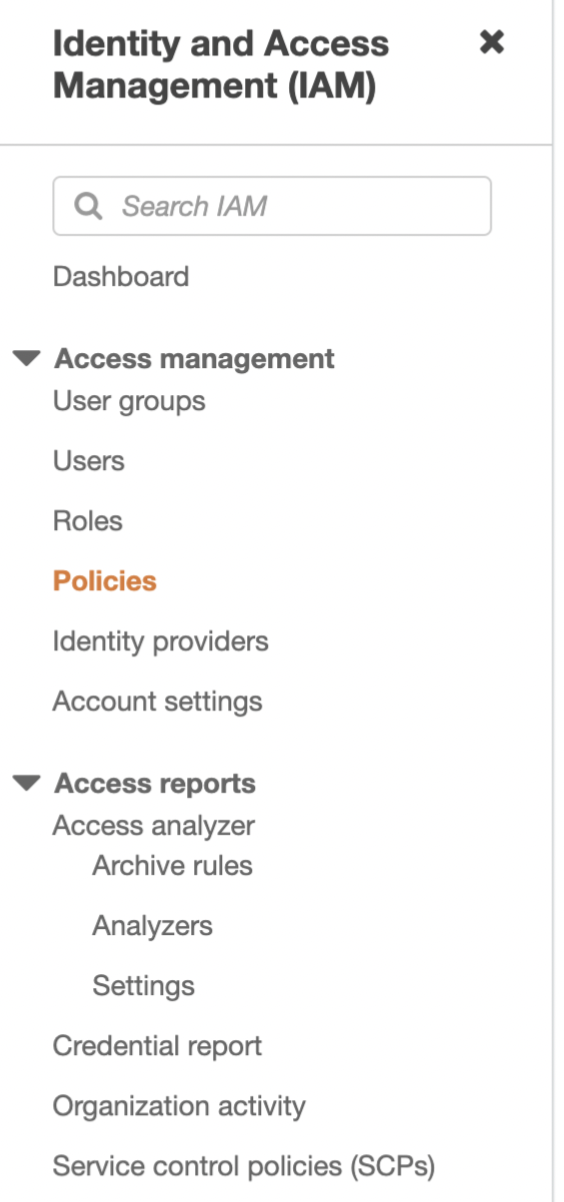This screenshot has width=564, height=1202.
Task: Open the Users list
Action: point(89,461)
